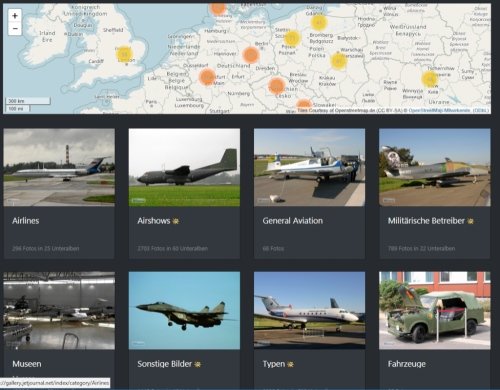Open the Museen album thumbnail
500x390 pixels.
[x=59, y=311]
